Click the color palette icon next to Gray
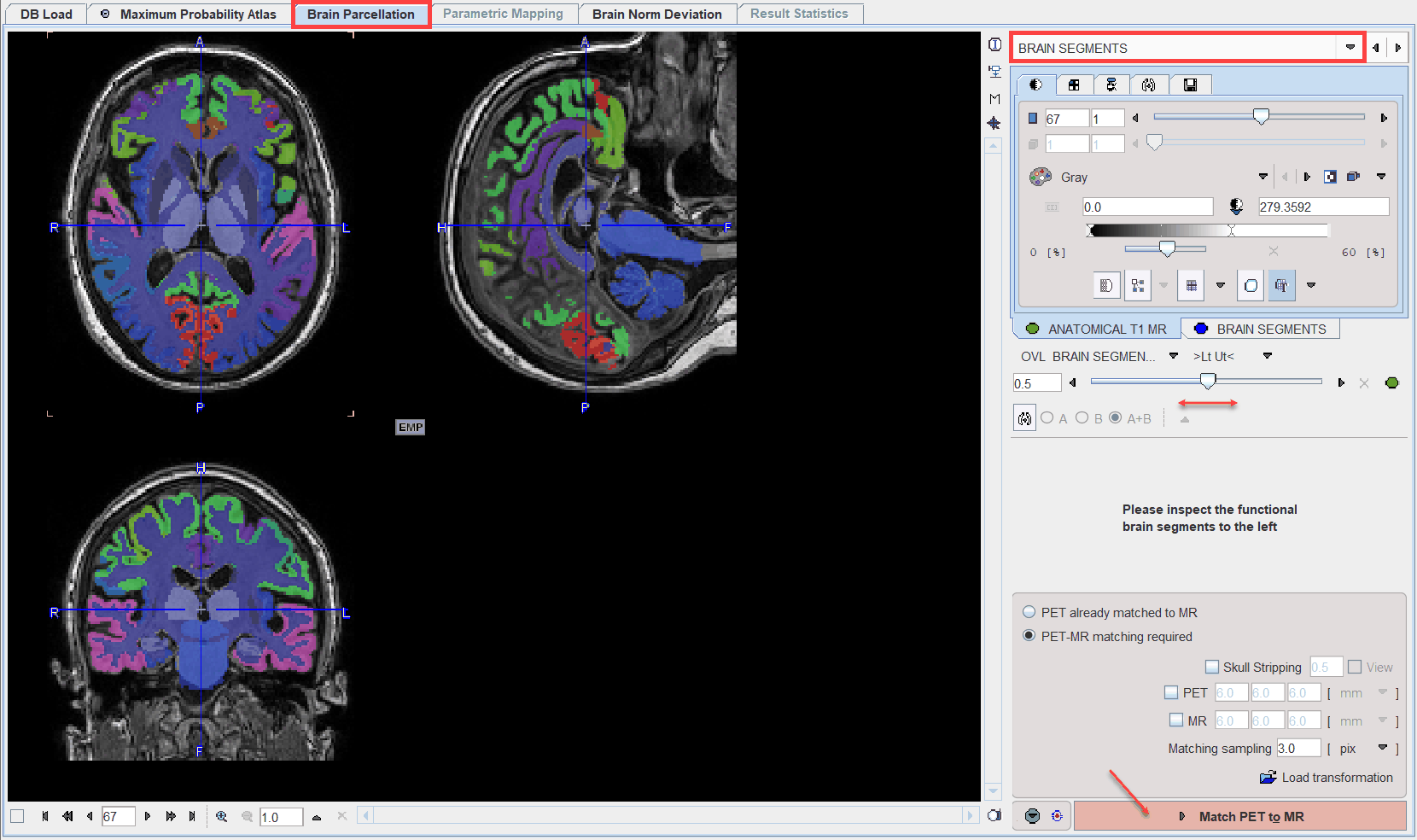 1041,177
